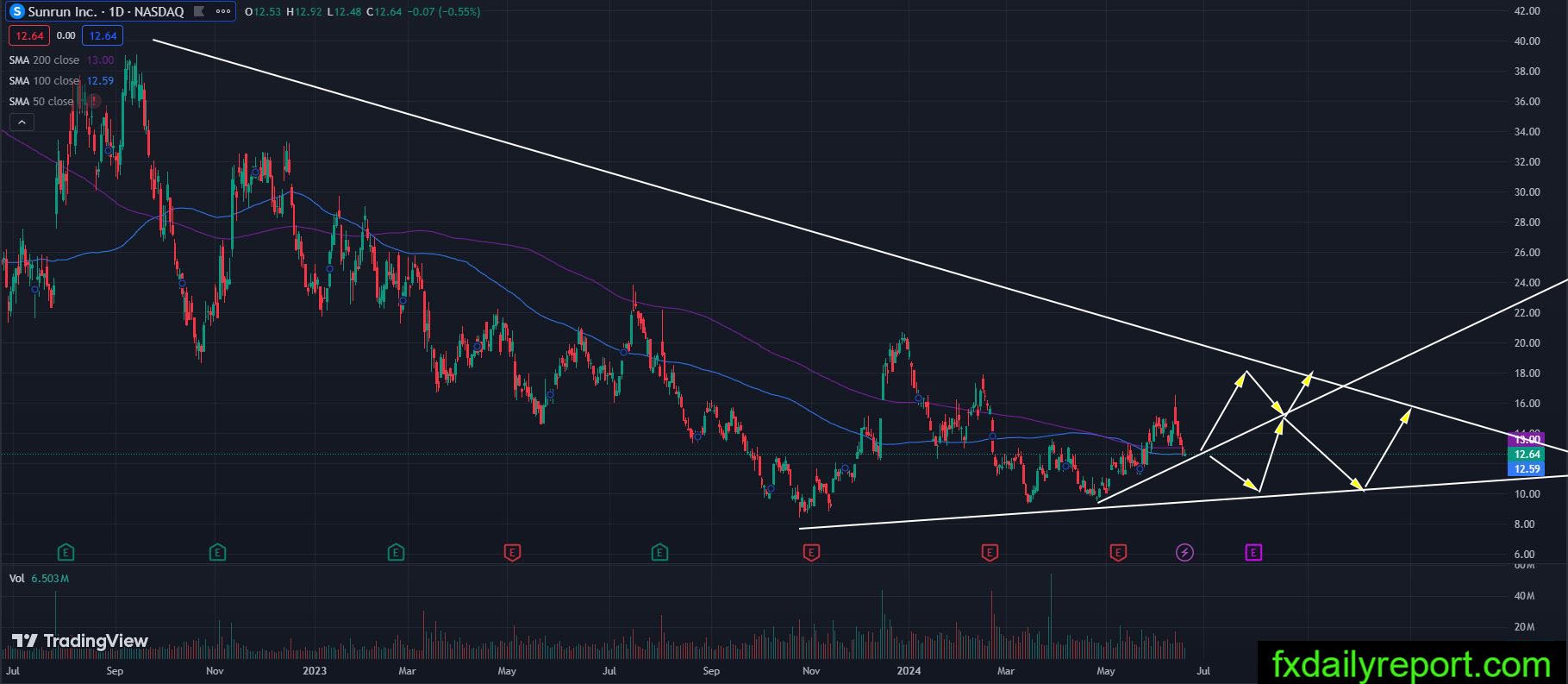Click the flag icon beside NASDAQ
The image size is (1568, 684).
[200, 12]
